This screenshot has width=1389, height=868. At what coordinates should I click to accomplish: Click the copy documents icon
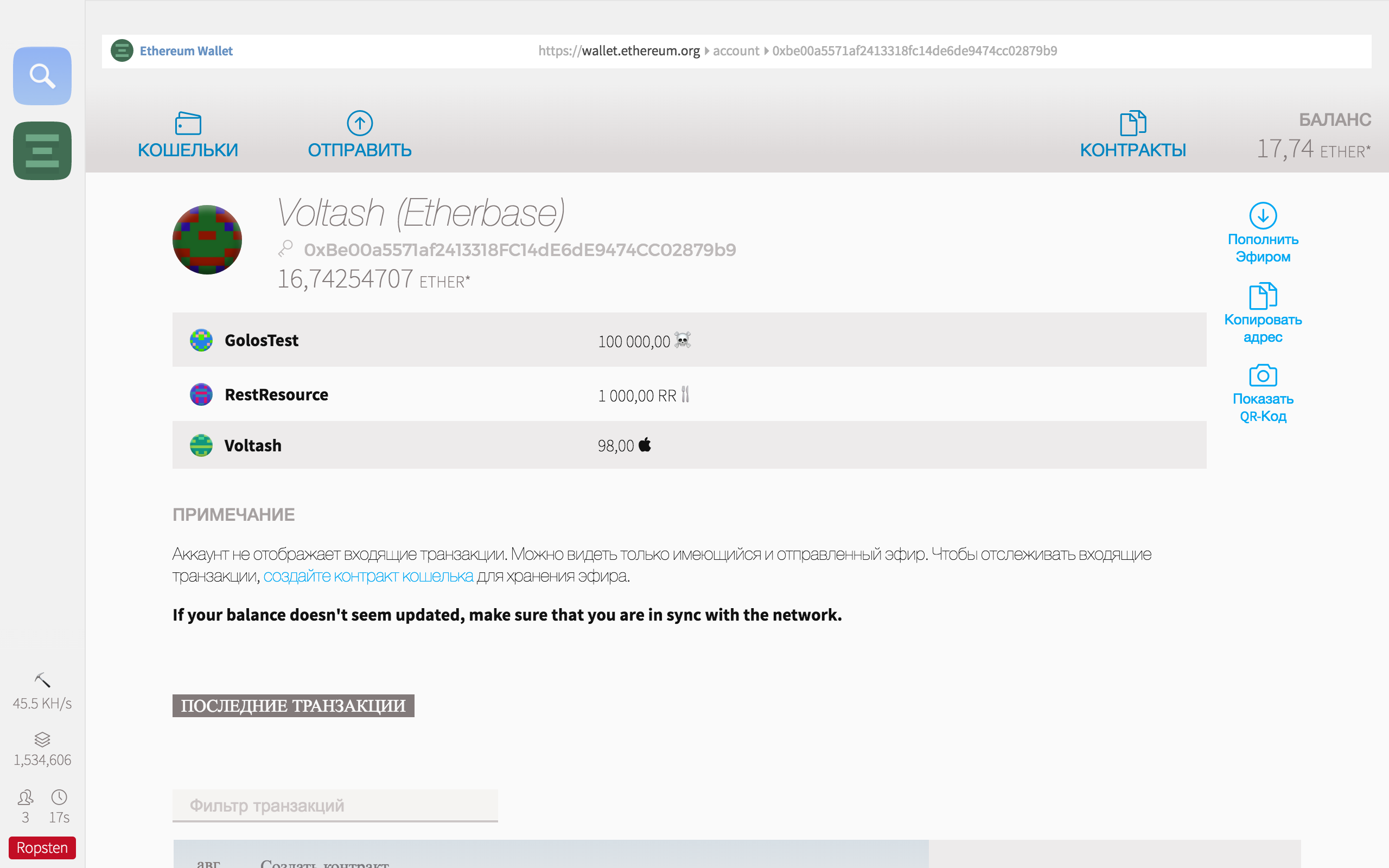coord(1263,296)
